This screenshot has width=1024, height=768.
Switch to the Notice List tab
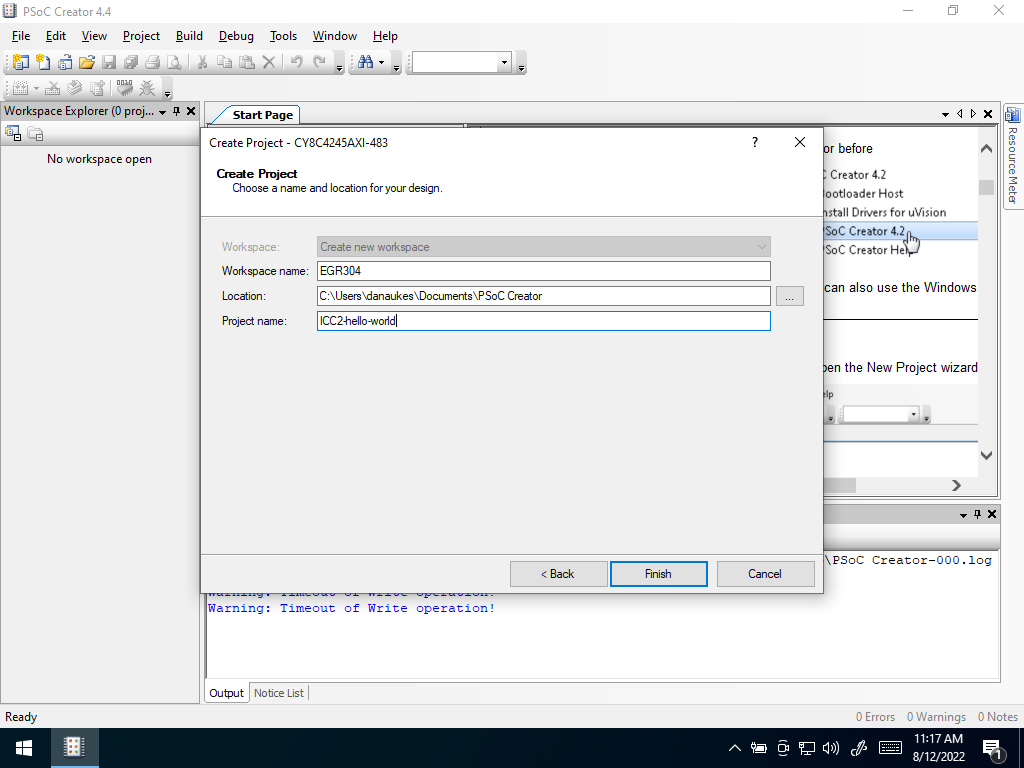(279, 693)
